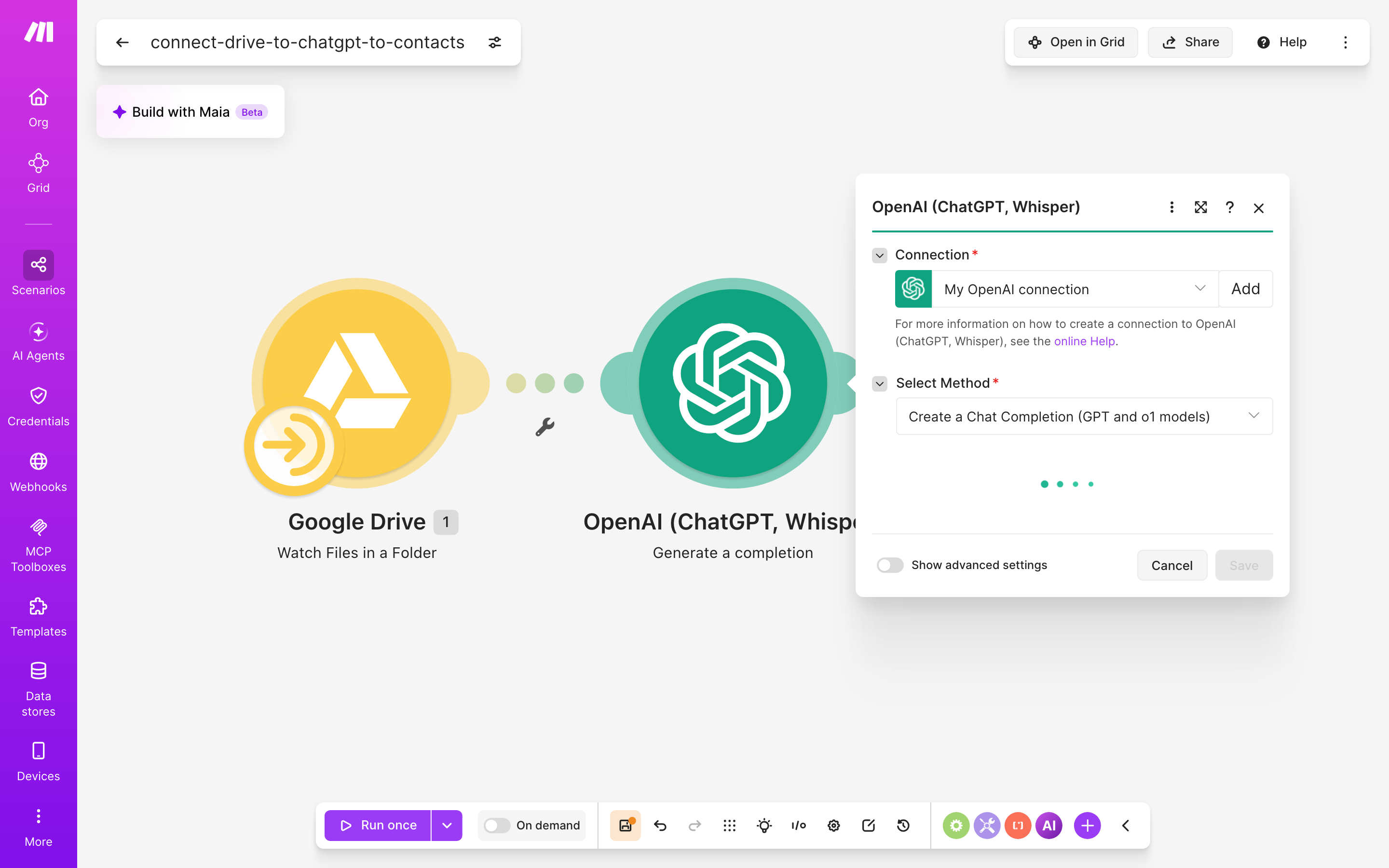Click the green Flow control circle icon
The height and width of the screenshot is (868, 1389).
click(x=956, y=826)
